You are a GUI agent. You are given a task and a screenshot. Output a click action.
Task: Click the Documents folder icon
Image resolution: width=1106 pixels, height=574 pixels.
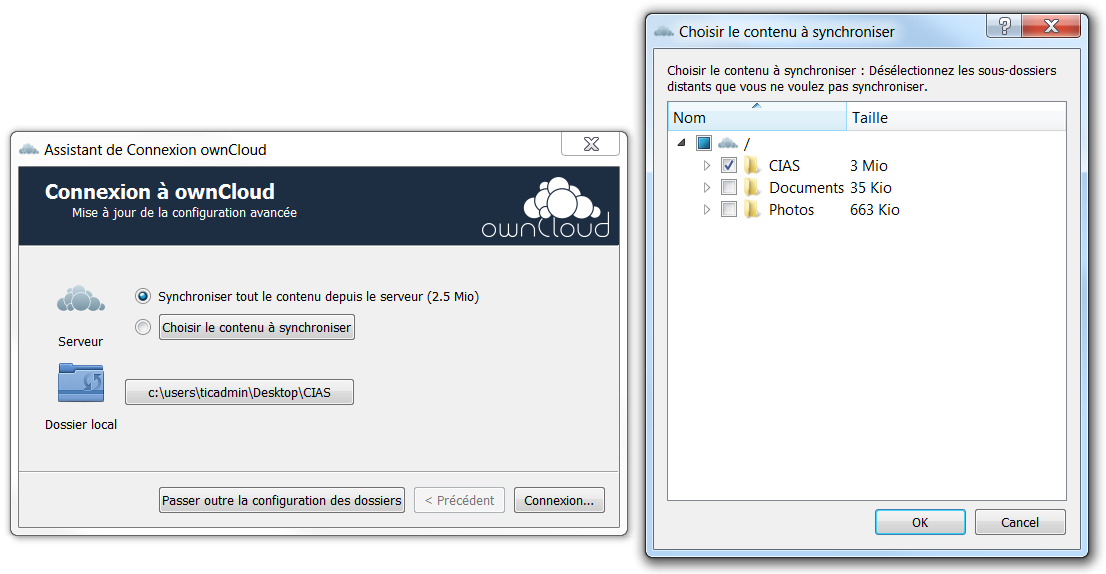point(753,188)
